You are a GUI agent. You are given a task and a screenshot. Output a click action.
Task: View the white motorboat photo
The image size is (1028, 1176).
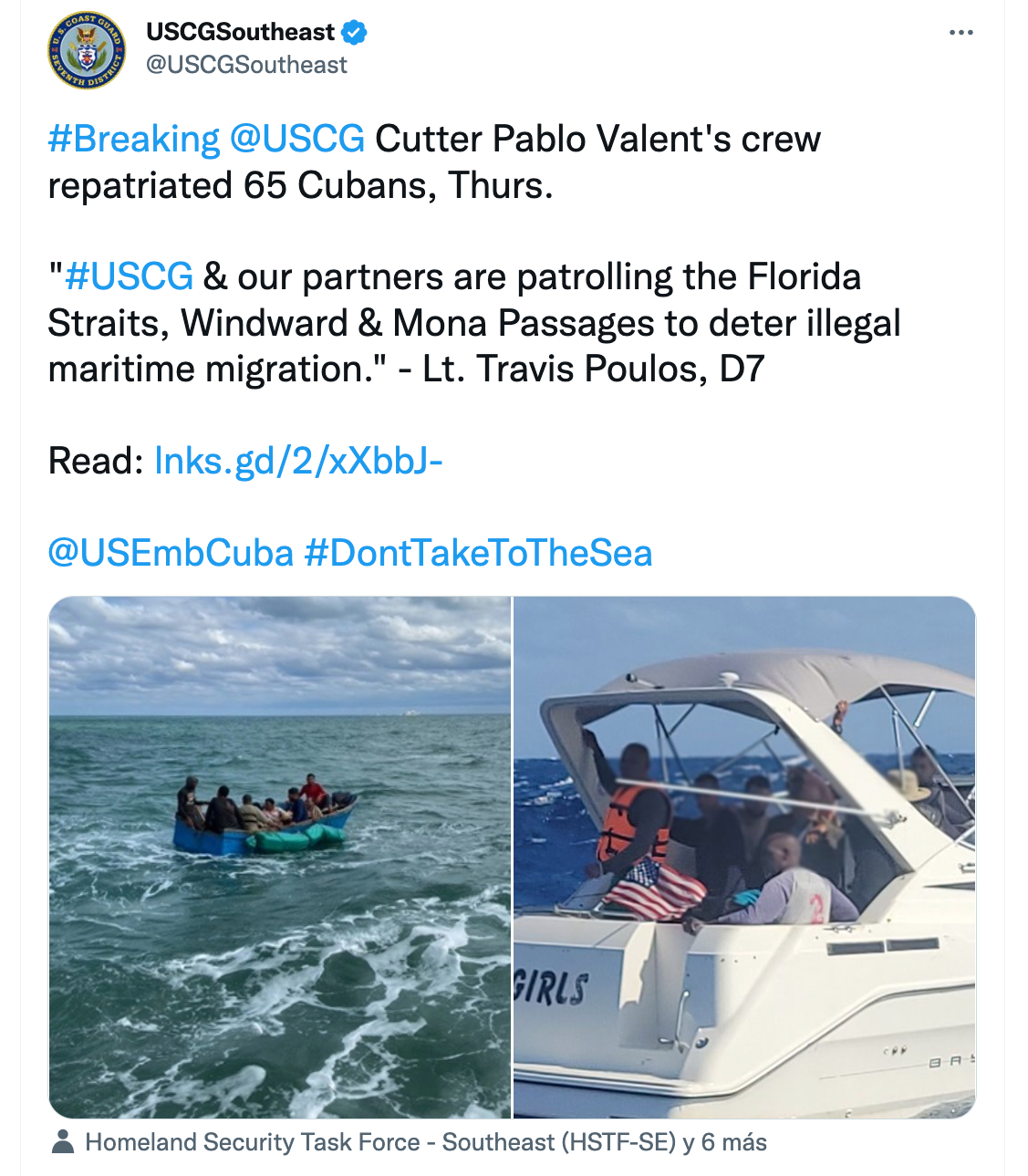coord(744,857)
